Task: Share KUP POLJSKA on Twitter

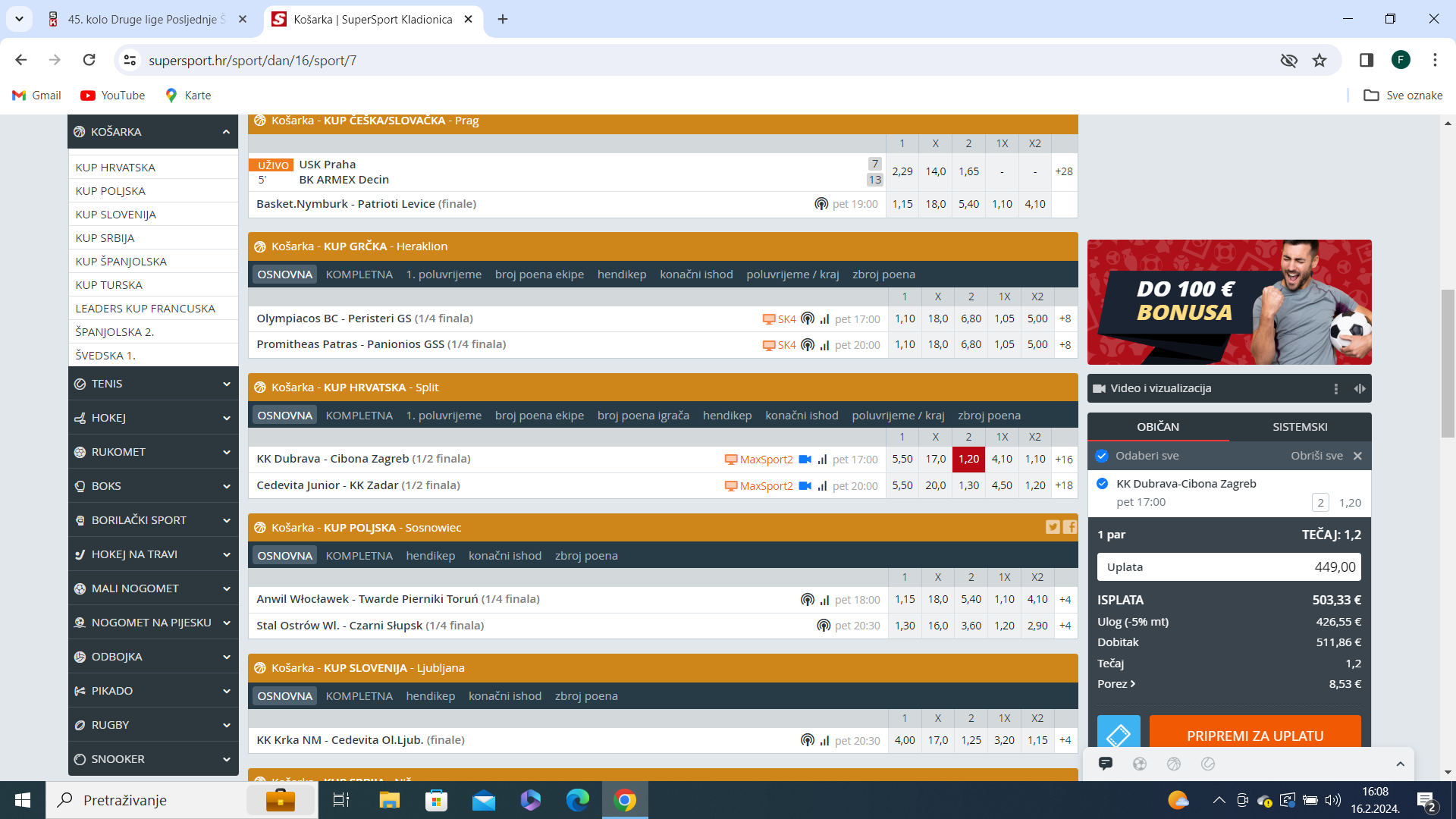Action: click(x=1053, y=527)
